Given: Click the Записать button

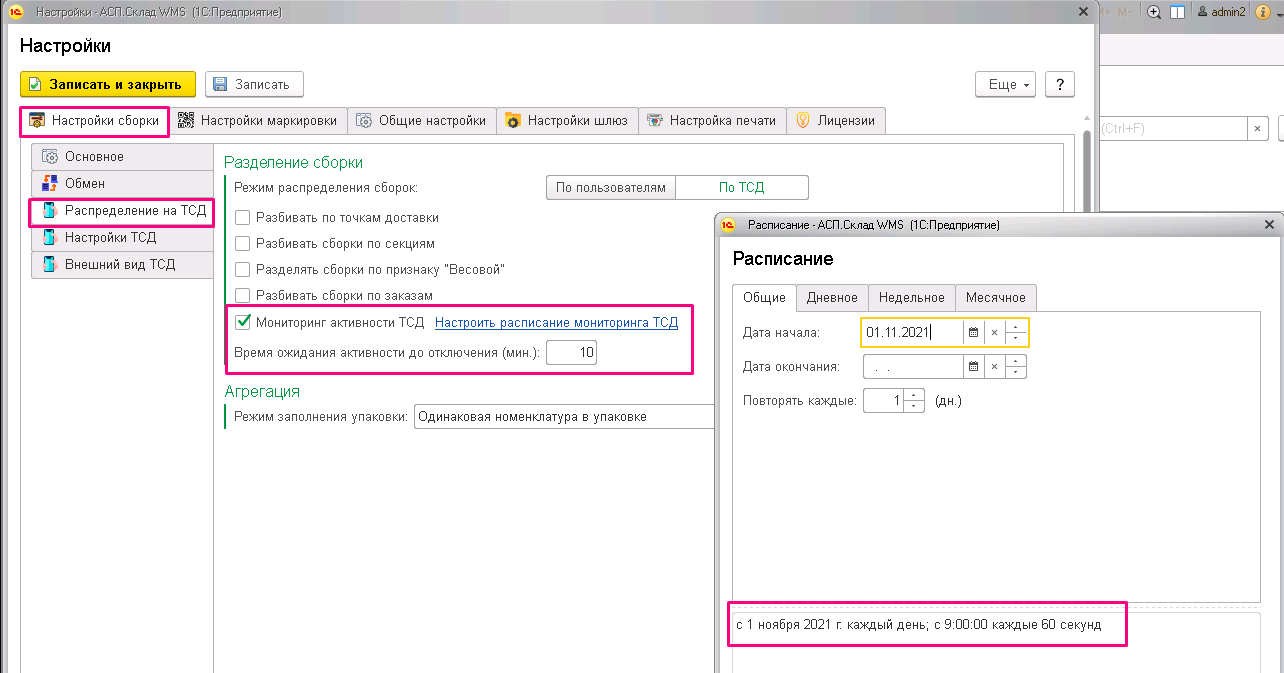Looking at the screenshot, I should click(x=254, y=85).
